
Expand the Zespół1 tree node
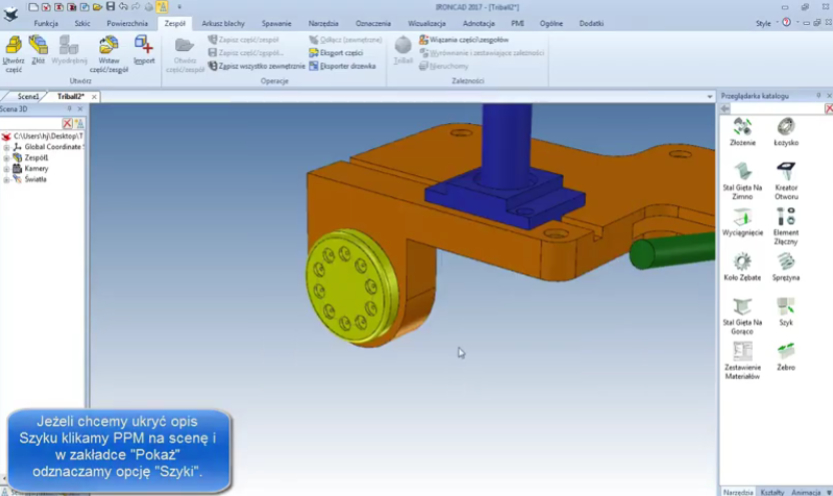(x=6, y=158)
